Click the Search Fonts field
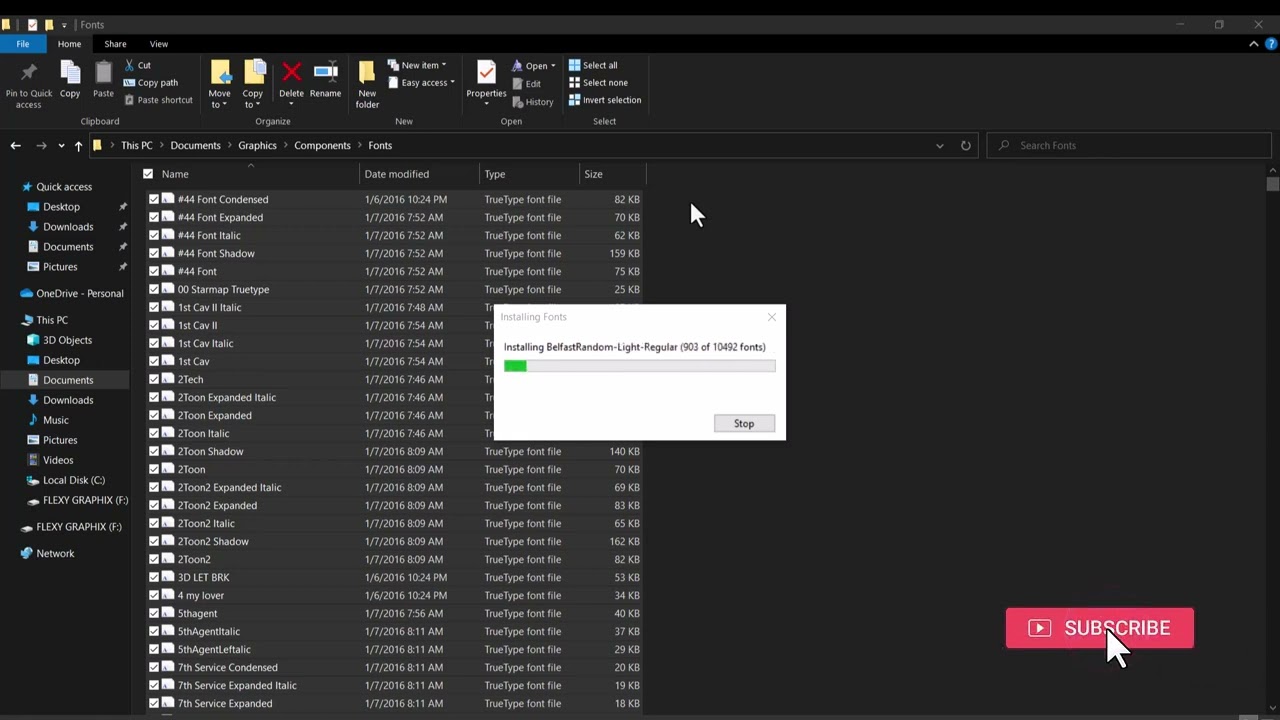The image size is (1280, 720). click(x=1128, y=145)
